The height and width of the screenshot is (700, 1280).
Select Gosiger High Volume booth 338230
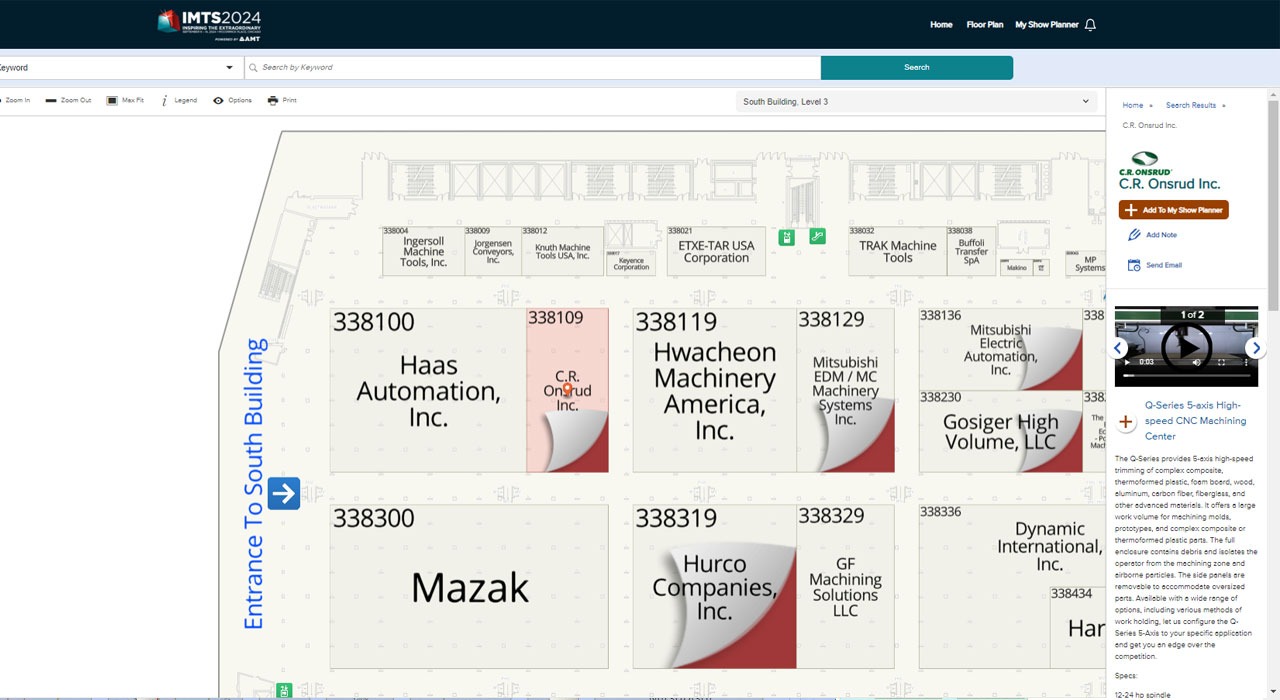click(x=1000, y=432)
